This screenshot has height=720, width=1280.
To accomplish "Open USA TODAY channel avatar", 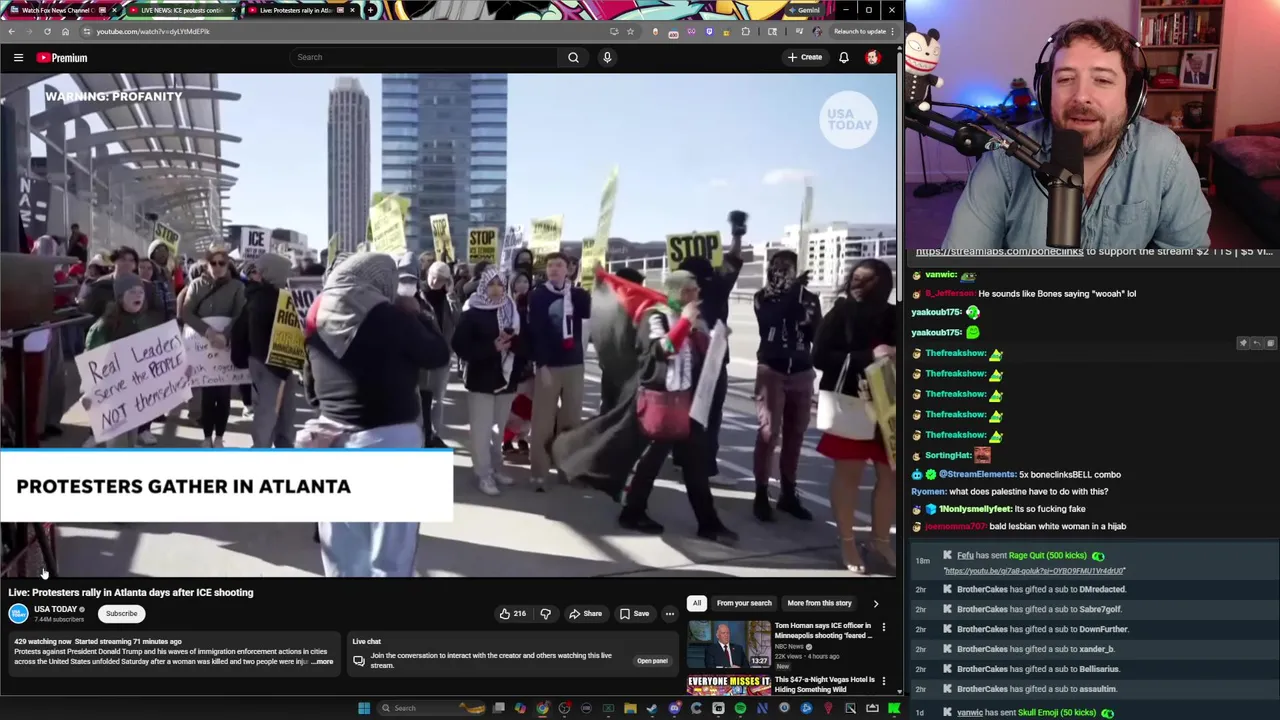I will 19,614.
